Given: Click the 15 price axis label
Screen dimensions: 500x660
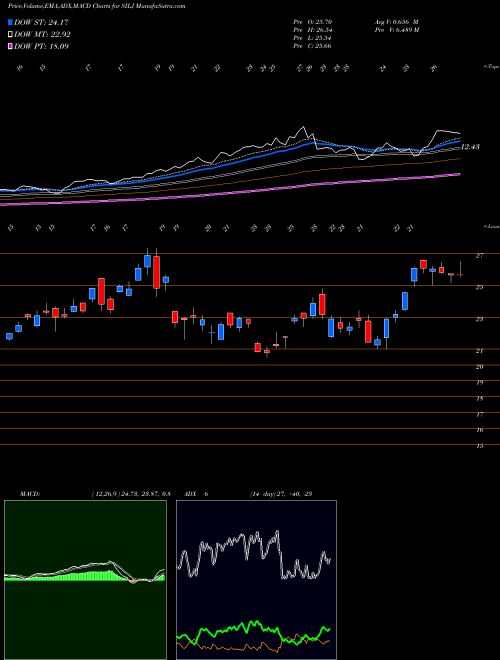Looking at the screenshot, I should (480, 446).
